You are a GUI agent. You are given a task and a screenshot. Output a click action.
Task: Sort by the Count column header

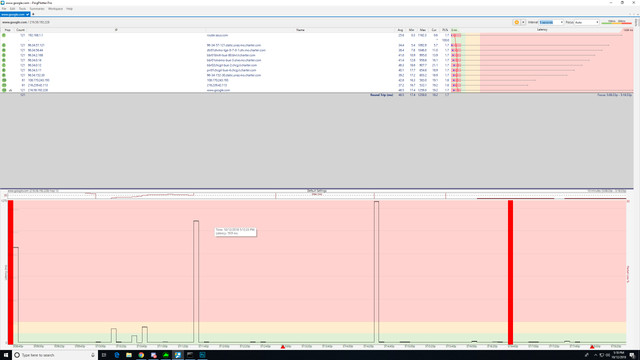click(x=20, y=30)
